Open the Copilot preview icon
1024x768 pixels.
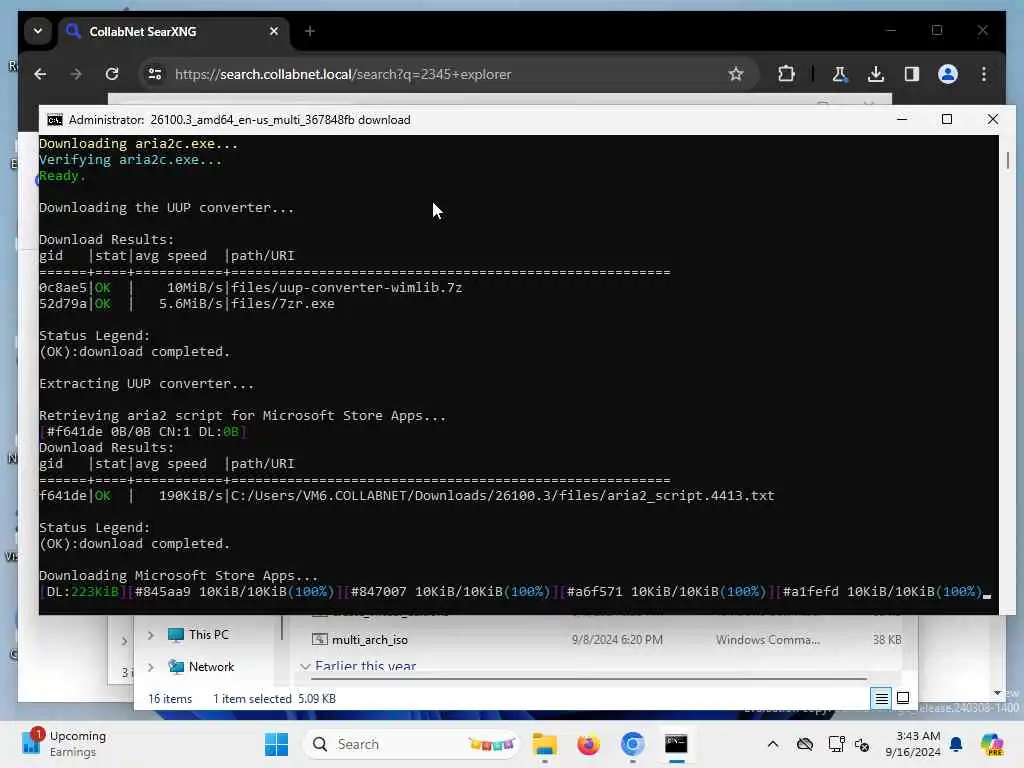click(x=992, y=744)
